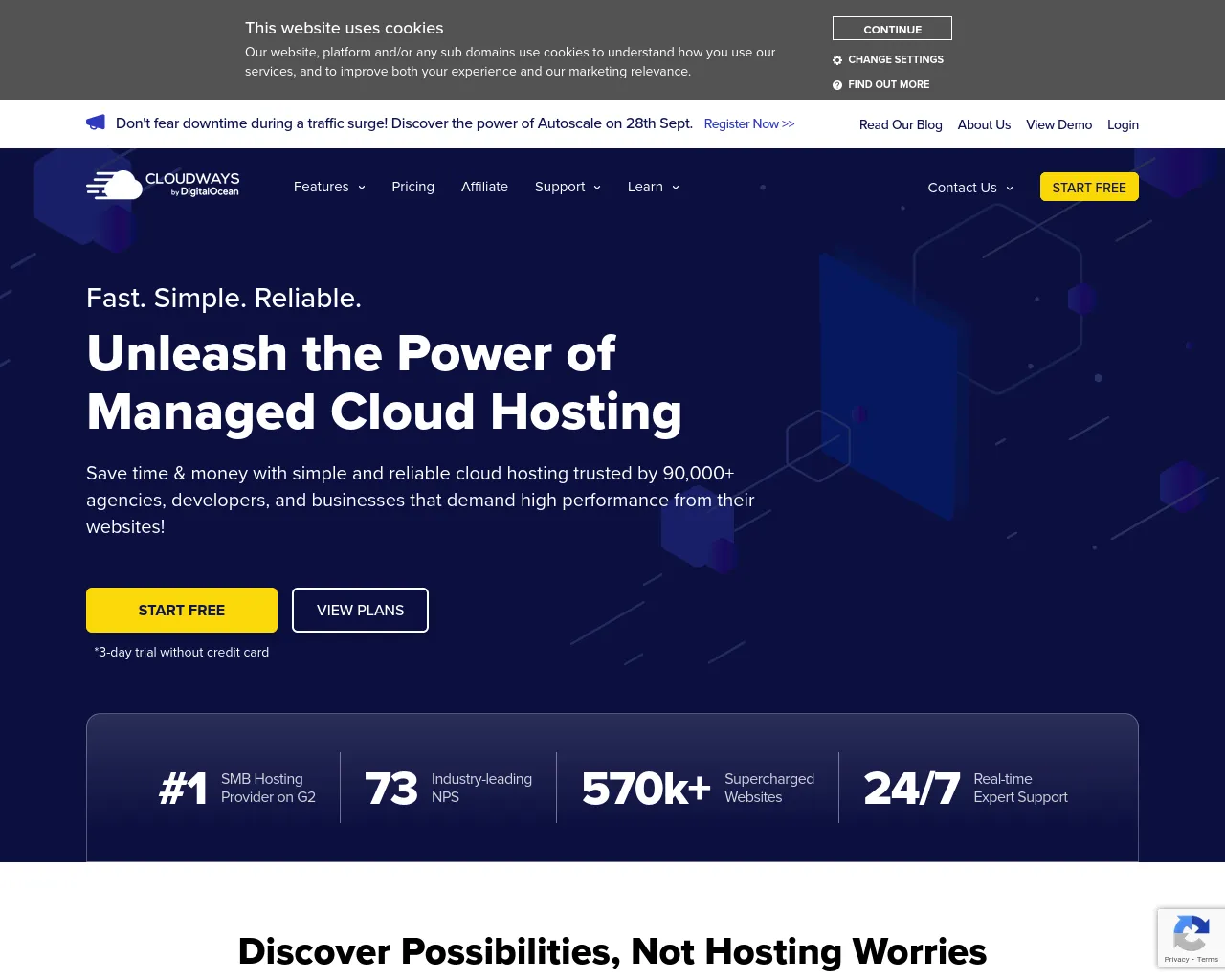The width and height of the screenshot is (1225, 980).
Task: Open the Learn dropdown menu
Action: tap(653, 188)
